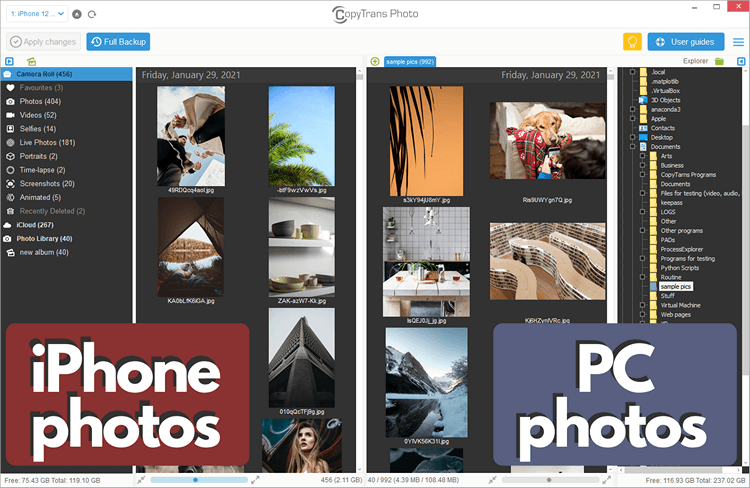Click the refresh device icon
750x488 pixels.
click(x=92, y=14)
